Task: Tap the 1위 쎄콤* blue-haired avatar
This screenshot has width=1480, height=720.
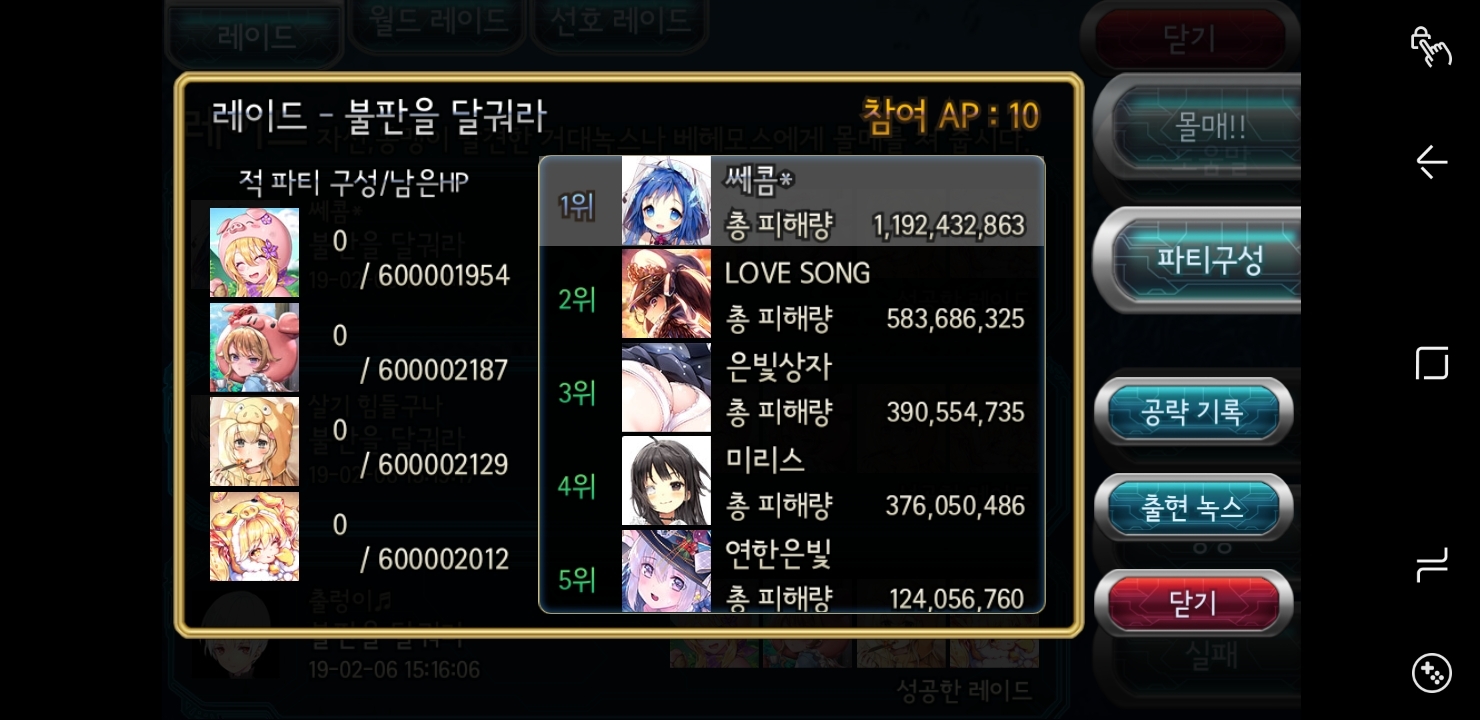Action: (666, 201)
